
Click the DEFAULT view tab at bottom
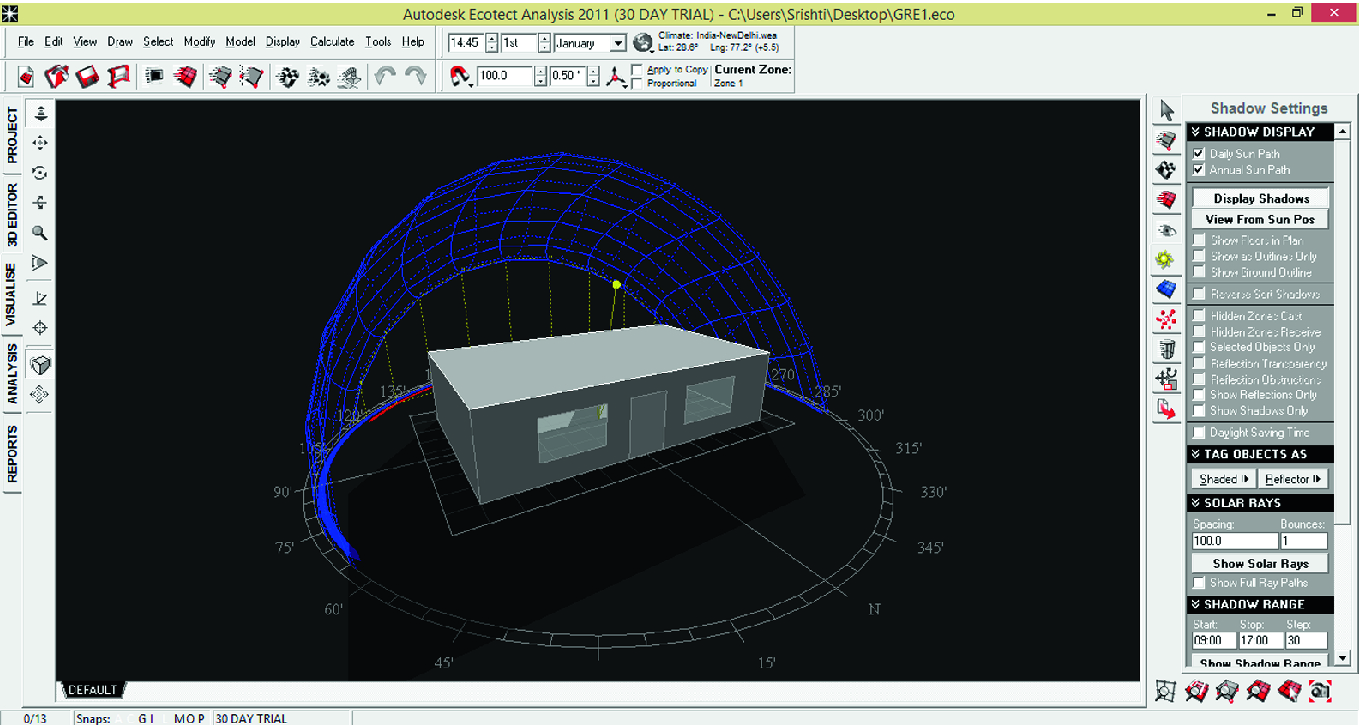click(x=92, y=690)
